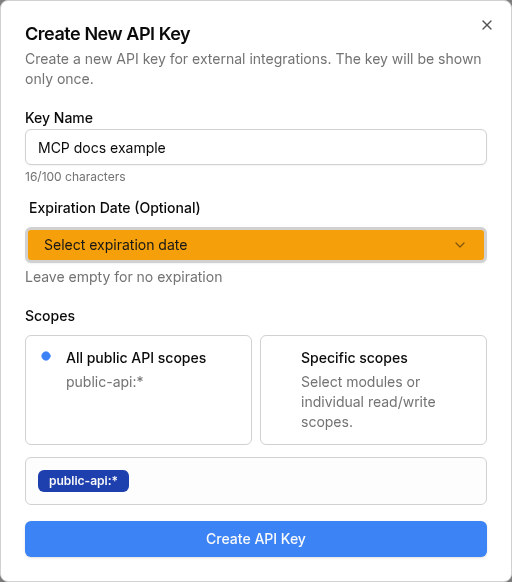The image size is (512, 582).
Task: Select the All public API scopes option
Action: (138, 390)
